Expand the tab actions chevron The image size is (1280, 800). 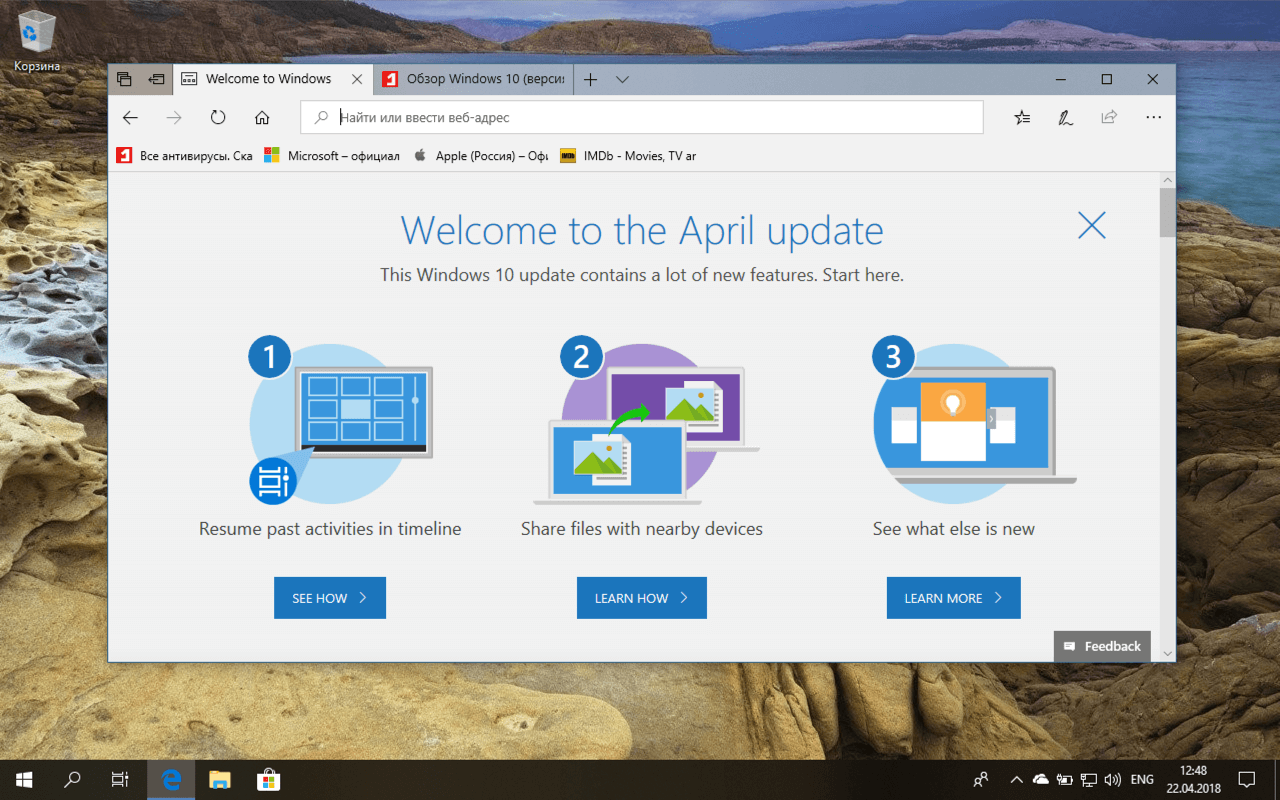click(622, 78)
